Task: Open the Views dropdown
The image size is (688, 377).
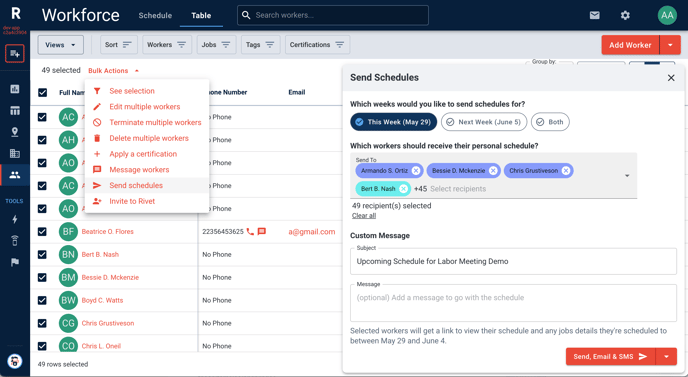Action: 61,45
